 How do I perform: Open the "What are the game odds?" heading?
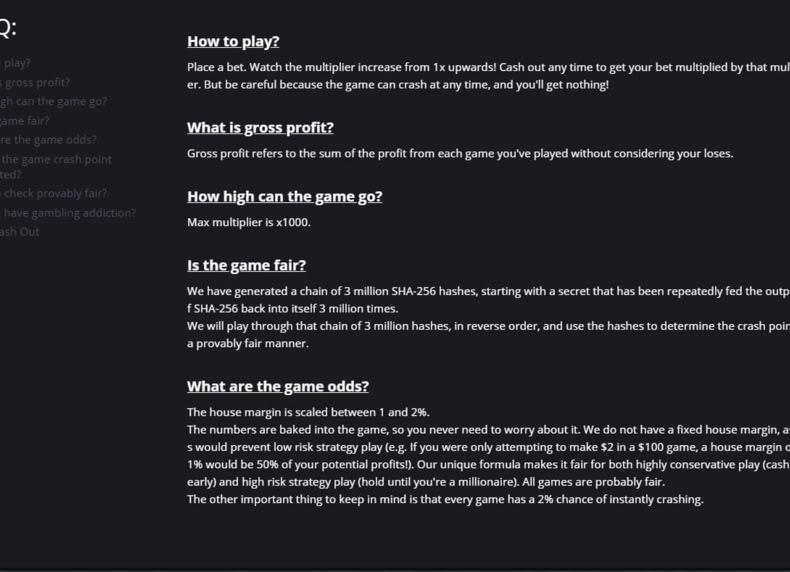pos(278,386)
